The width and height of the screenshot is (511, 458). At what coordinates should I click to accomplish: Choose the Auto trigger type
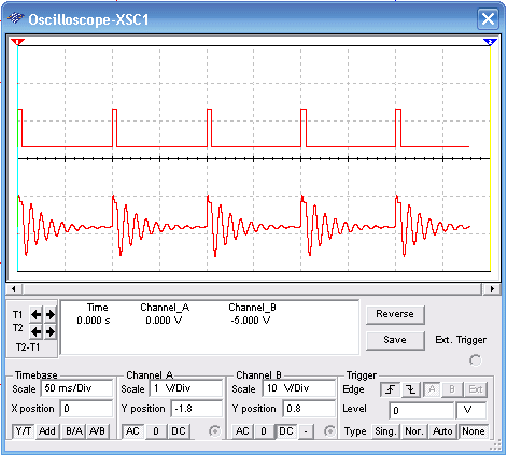pyautogui.click(x=442, y=431)
